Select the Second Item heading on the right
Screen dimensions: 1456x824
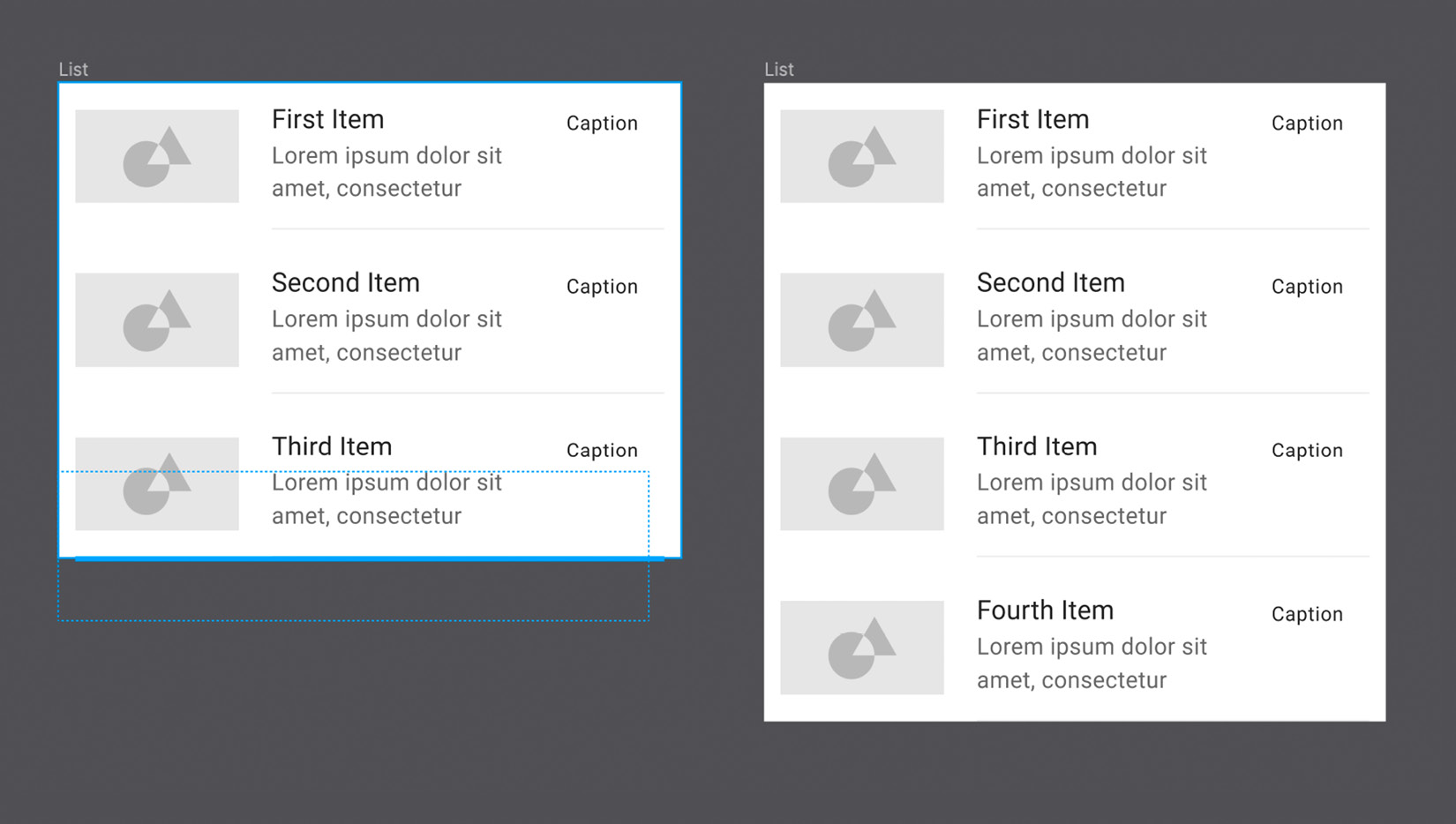1050,282
